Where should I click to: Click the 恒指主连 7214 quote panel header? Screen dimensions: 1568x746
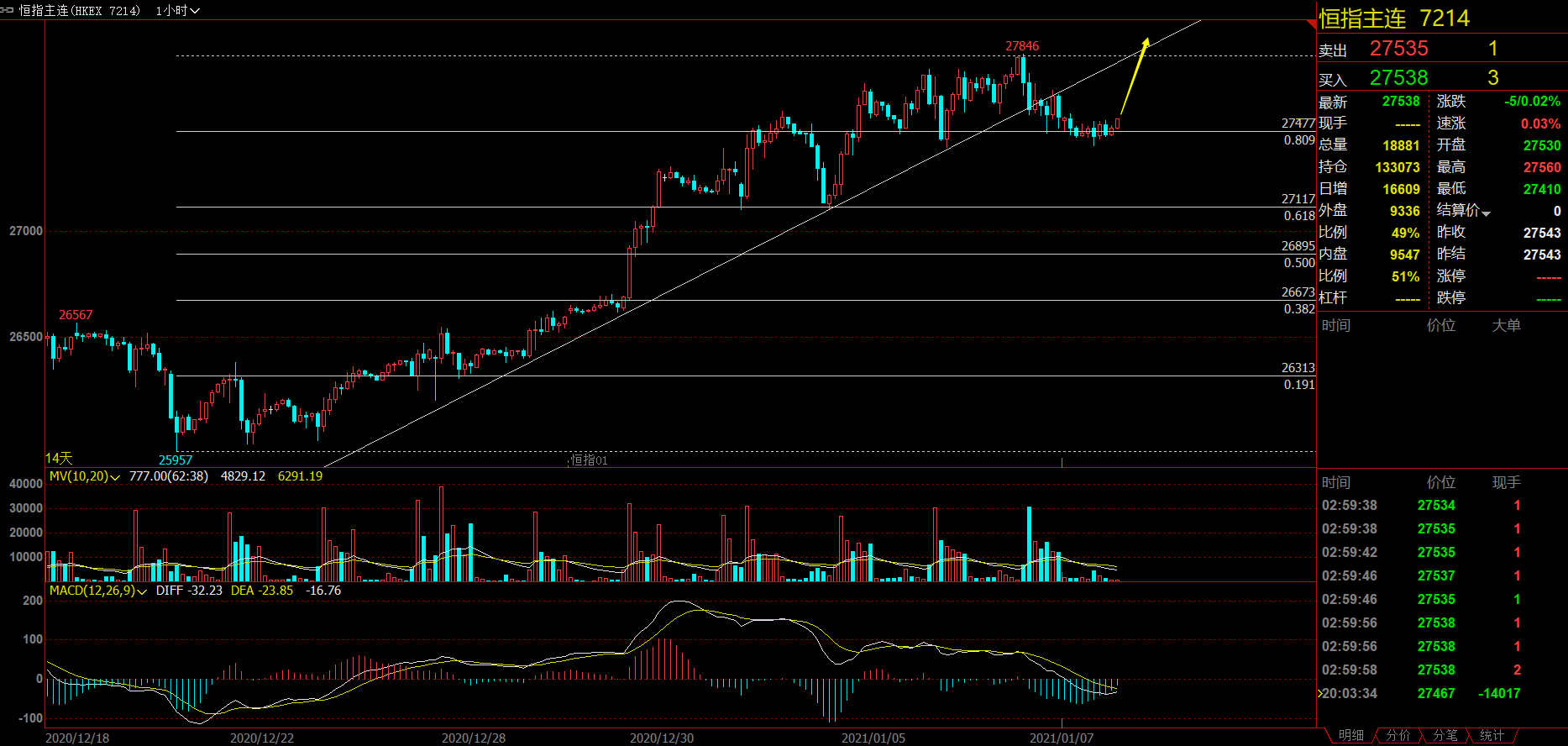[1394, 18]
